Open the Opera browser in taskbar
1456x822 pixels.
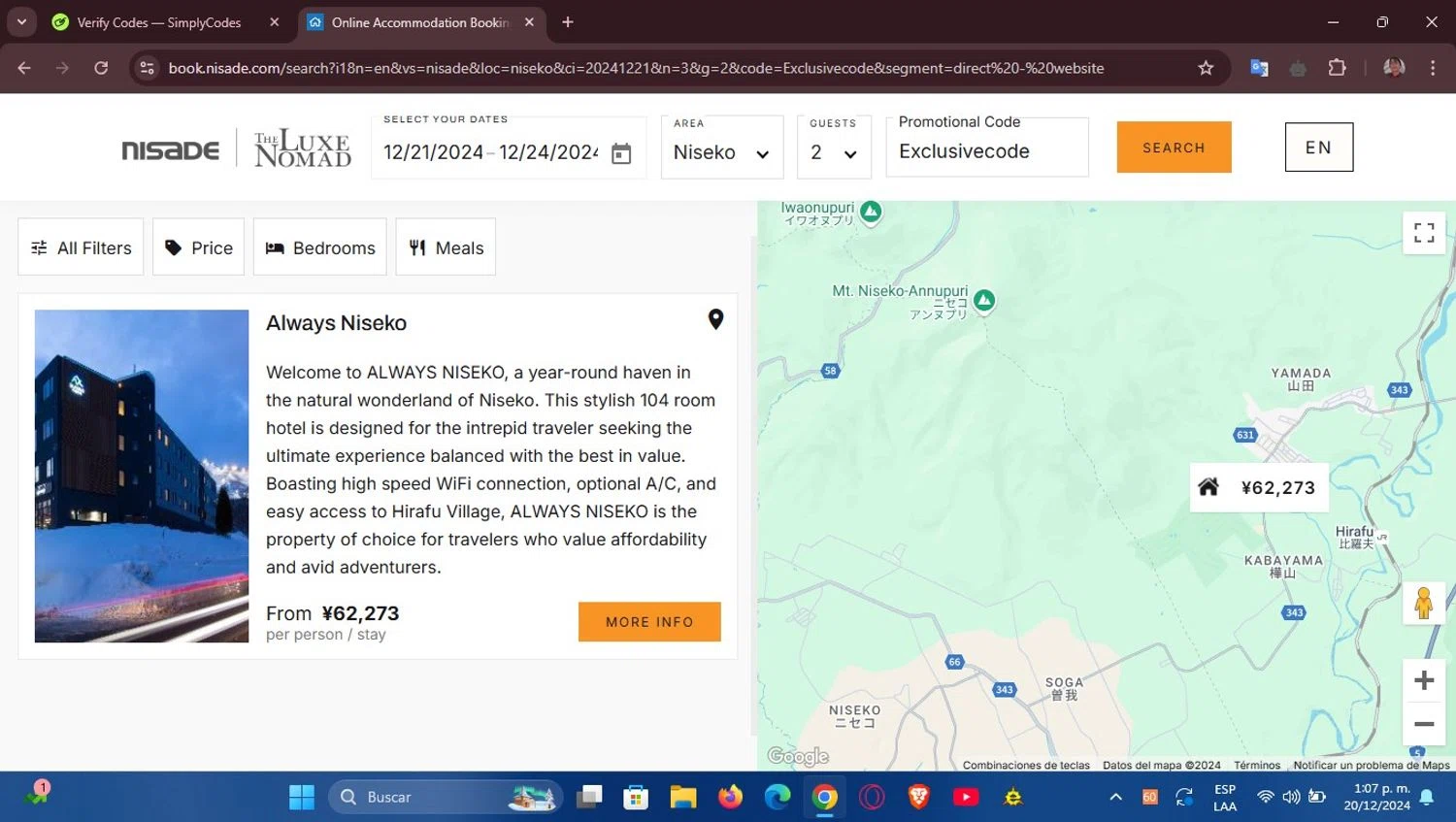[872, 797]
